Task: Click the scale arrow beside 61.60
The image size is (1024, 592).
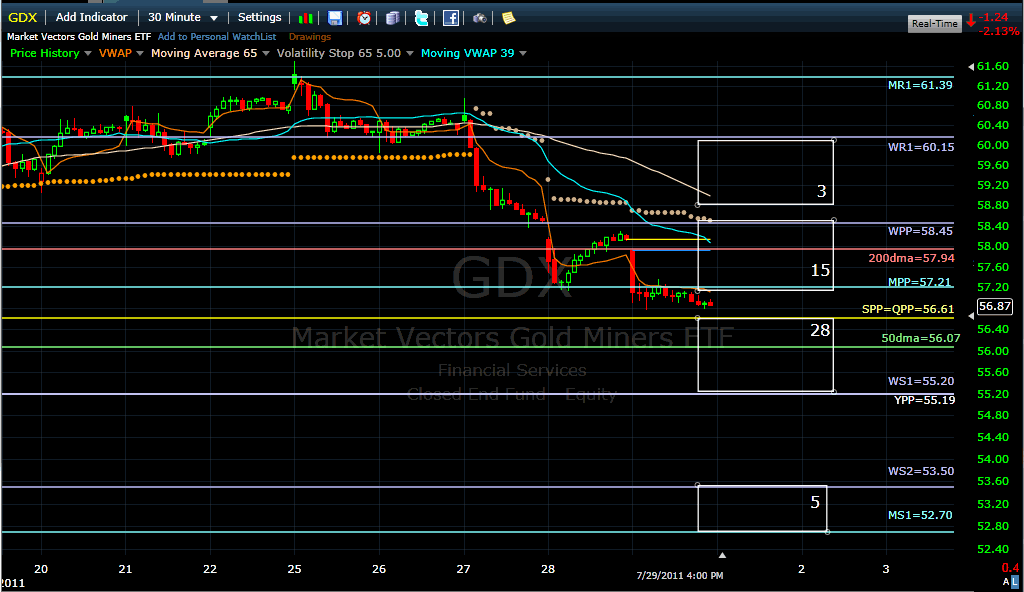Action: tap(971, 66)
